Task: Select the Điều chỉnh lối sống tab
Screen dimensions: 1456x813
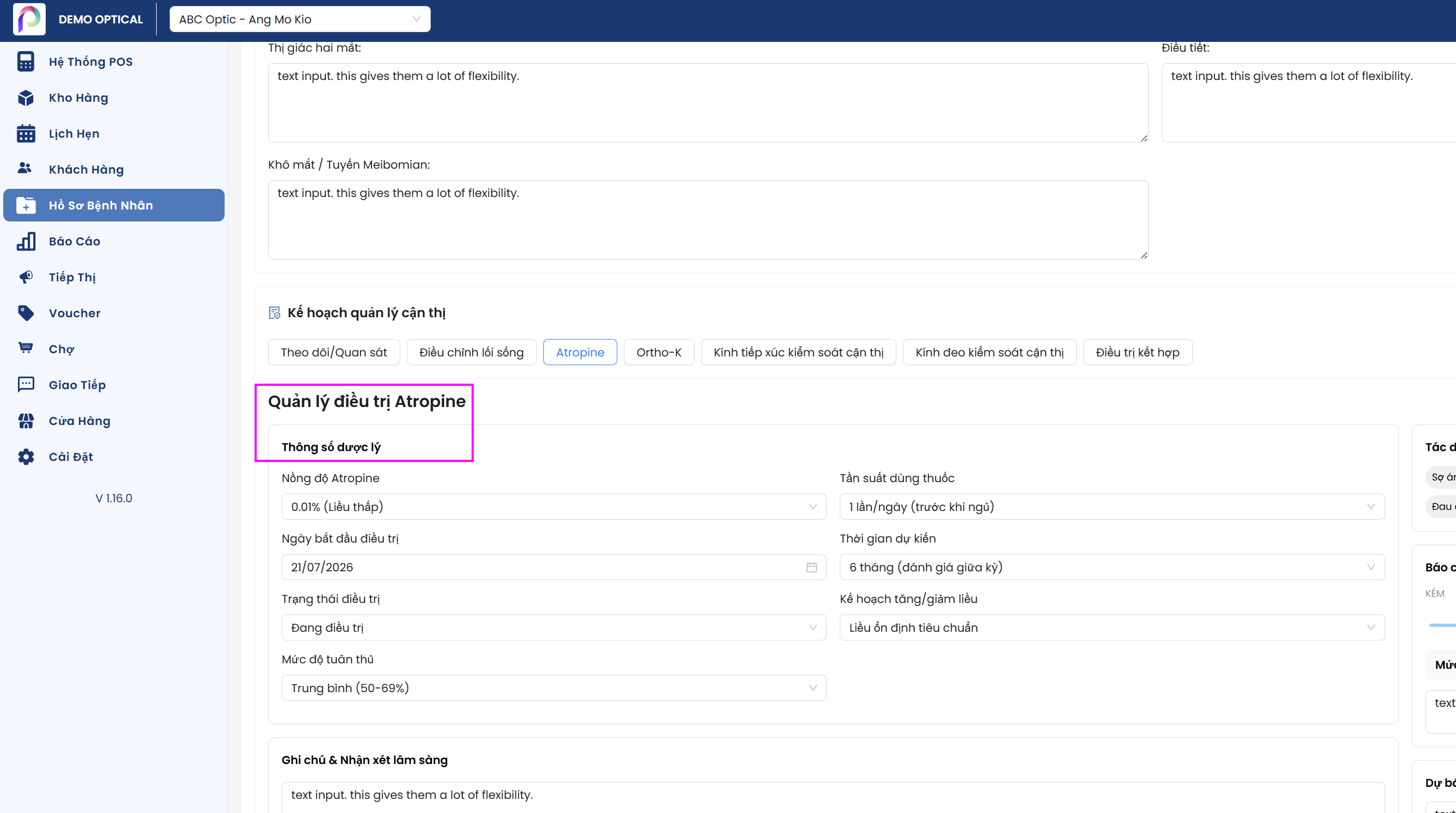Action: tap(472, 352)
